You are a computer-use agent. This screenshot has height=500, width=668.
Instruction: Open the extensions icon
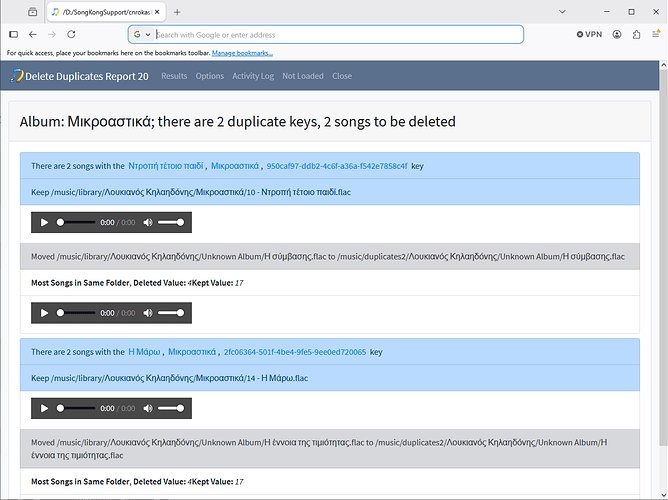(x=636, y=34)
